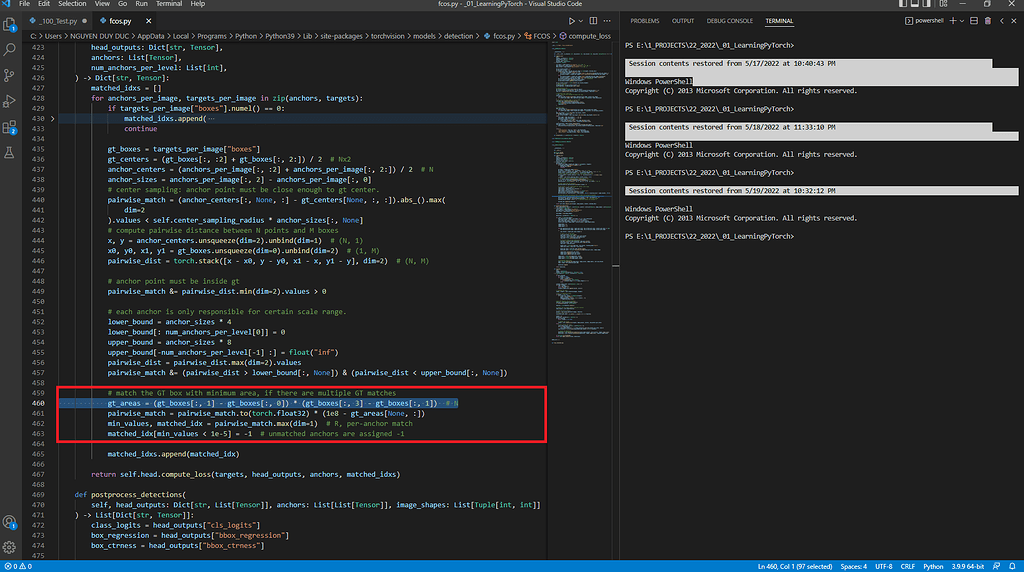
Task: Open the Manage gear menu
Action: tap(10, 547)
